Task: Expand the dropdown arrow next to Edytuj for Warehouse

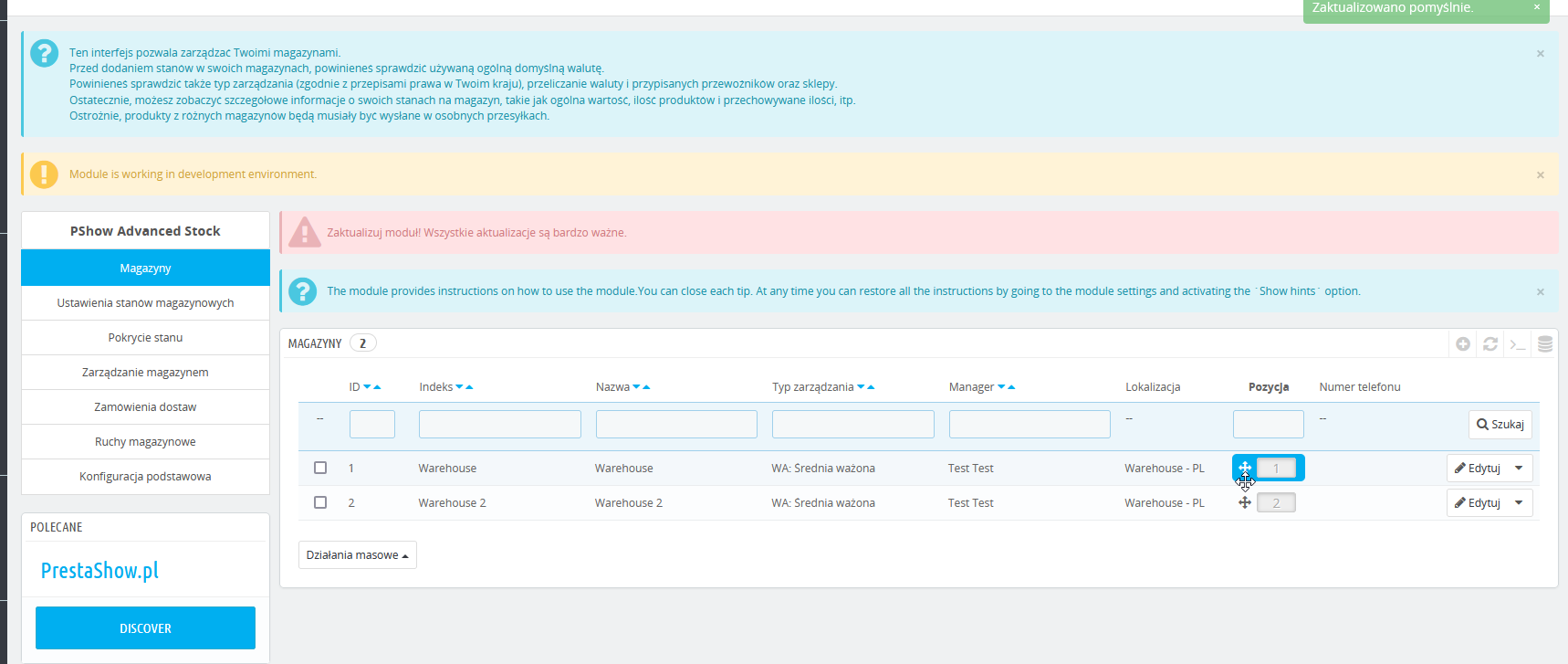Action: point(1519,469)
